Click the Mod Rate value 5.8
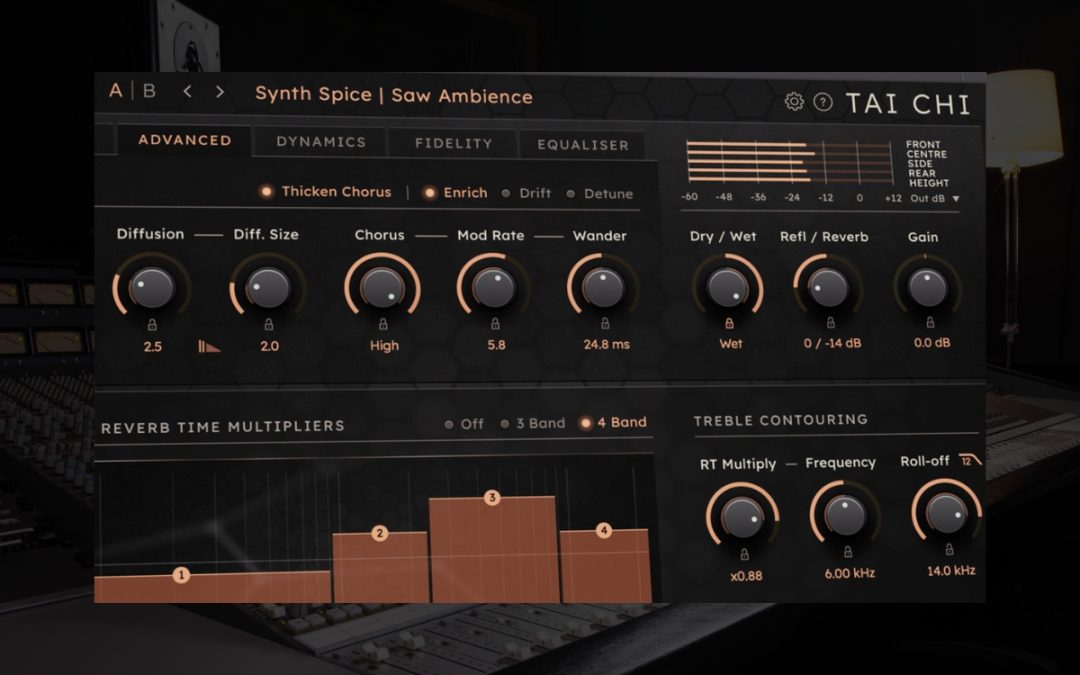The height and width of the screenshot is (675, 1080). click(496, 345)
